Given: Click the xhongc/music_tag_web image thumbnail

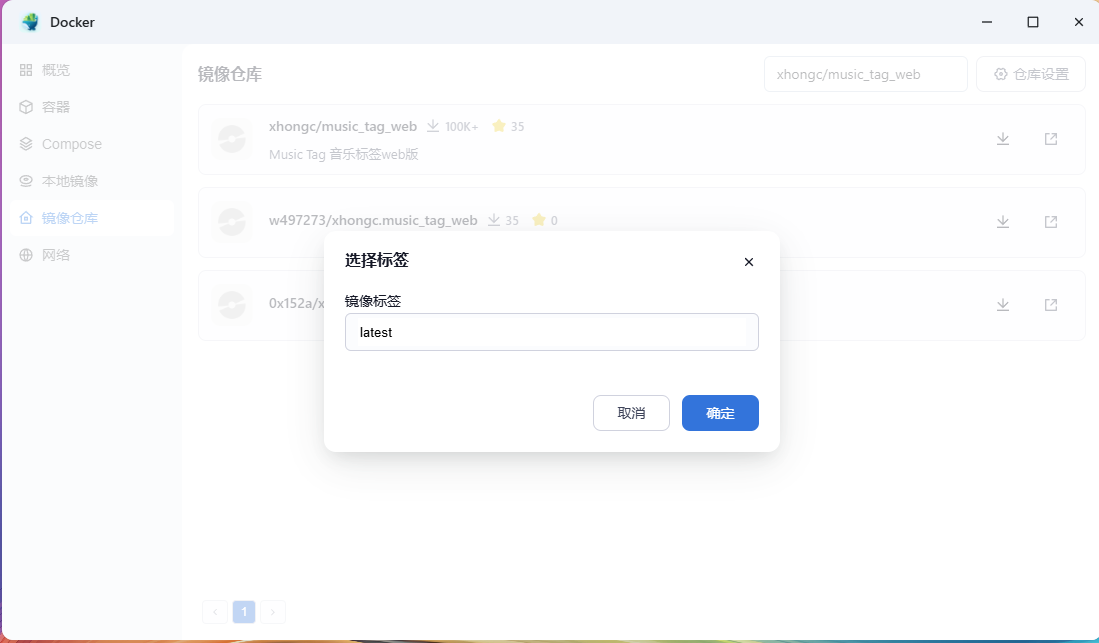Looking at the screenshot, I should [232, 139].
